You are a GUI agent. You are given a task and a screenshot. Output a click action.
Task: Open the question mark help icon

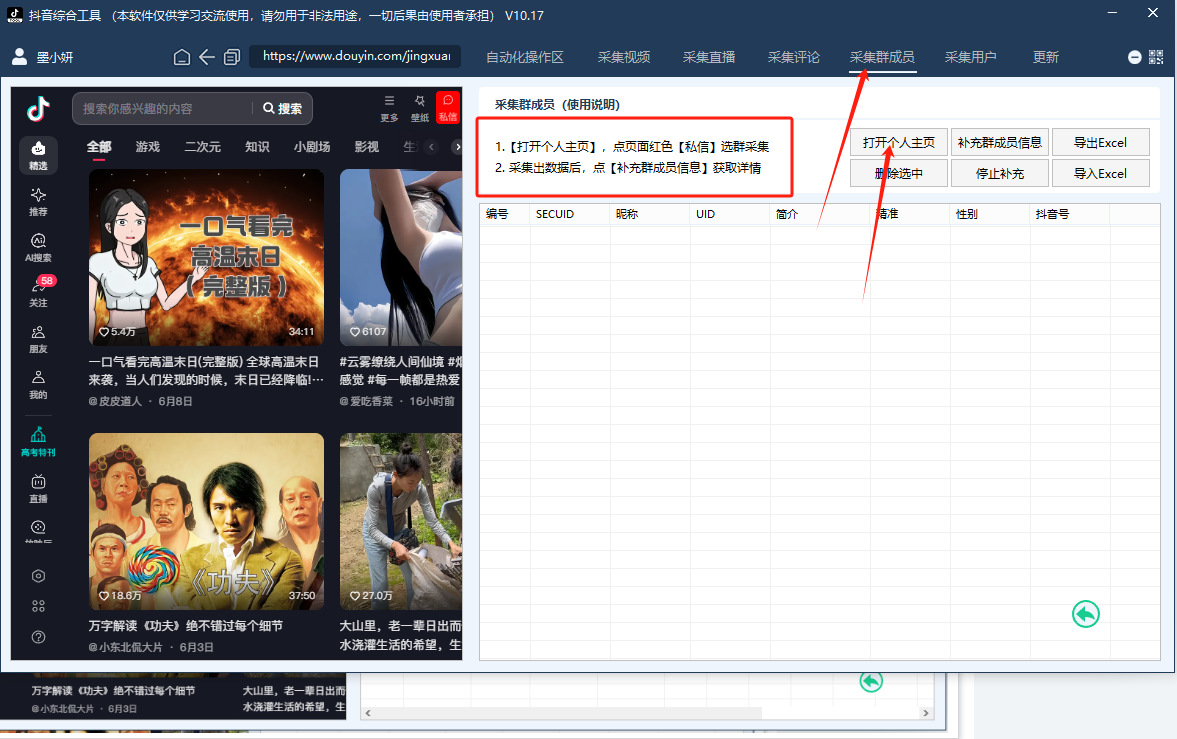pyautogui.click(x=38, y=637)
